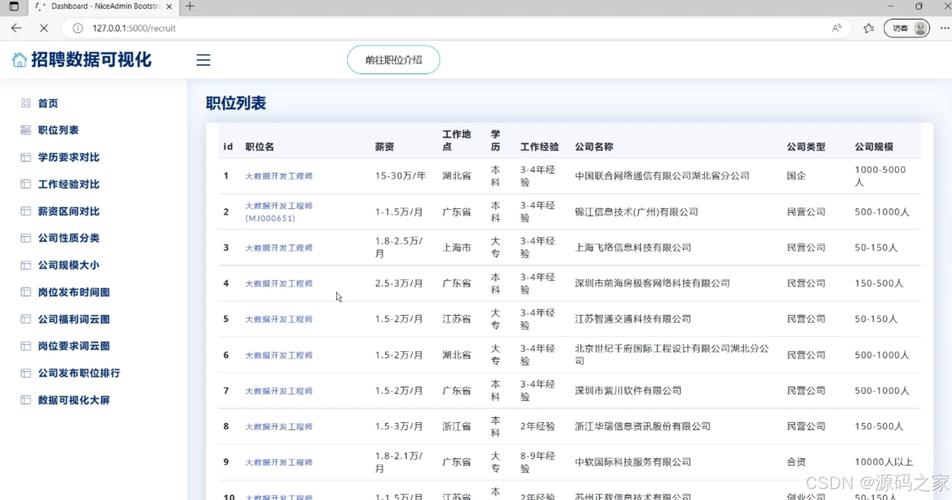Open the 访客 guest profile button
952x500 pixels.
pyautogui.click(x=907, y=28)
